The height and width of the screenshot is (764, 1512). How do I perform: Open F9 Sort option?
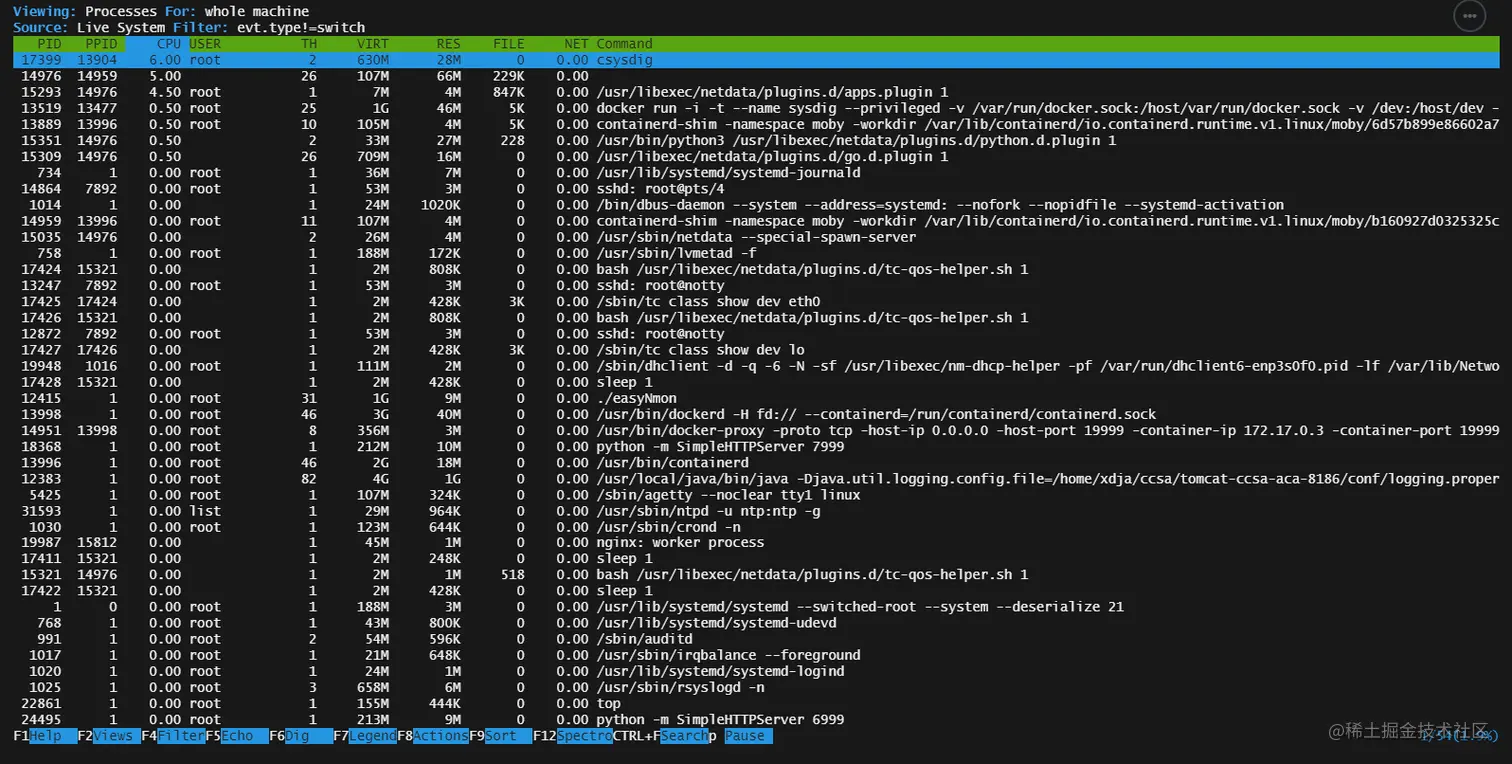click(501, 736)
